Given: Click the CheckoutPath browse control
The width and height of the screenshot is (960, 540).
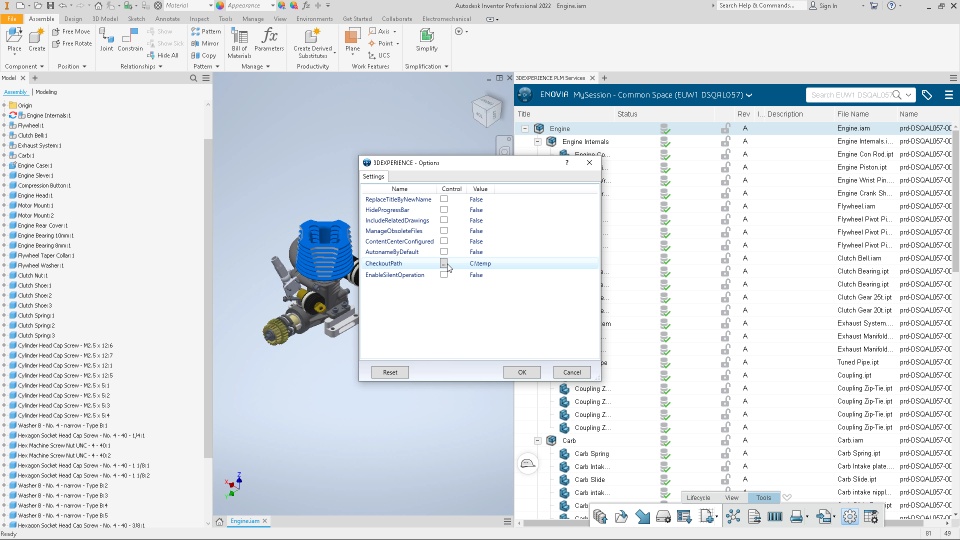Looking at the screenshot, I should tap(444, 263).
